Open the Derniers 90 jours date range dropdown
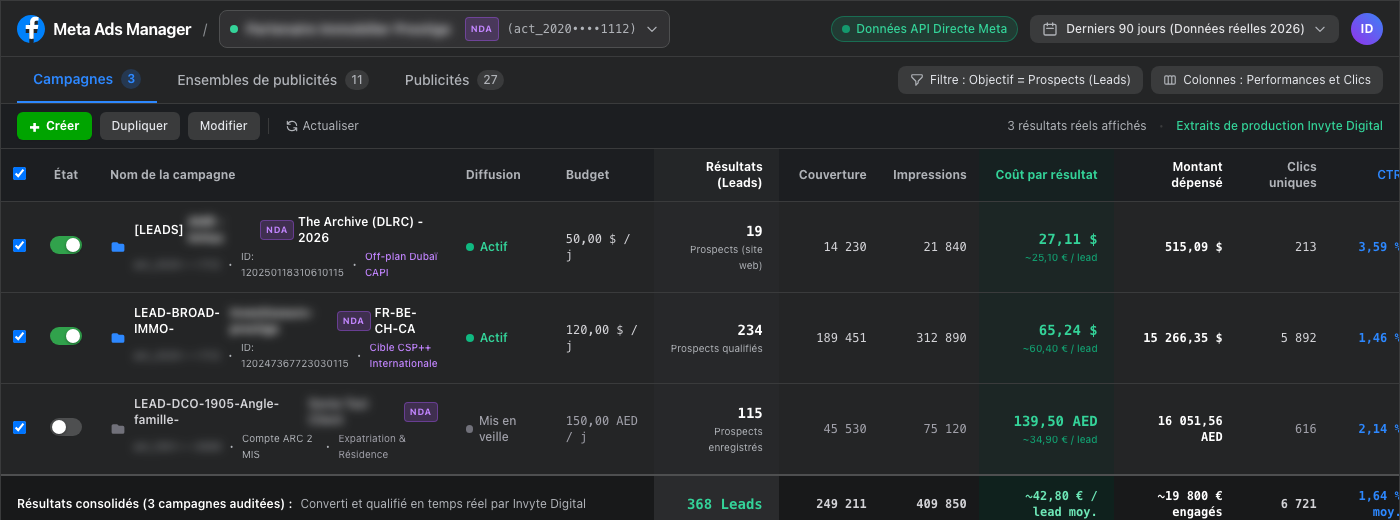Image resolution: width=1400 pixels, height=520 pixels. tap(1184, 29)
